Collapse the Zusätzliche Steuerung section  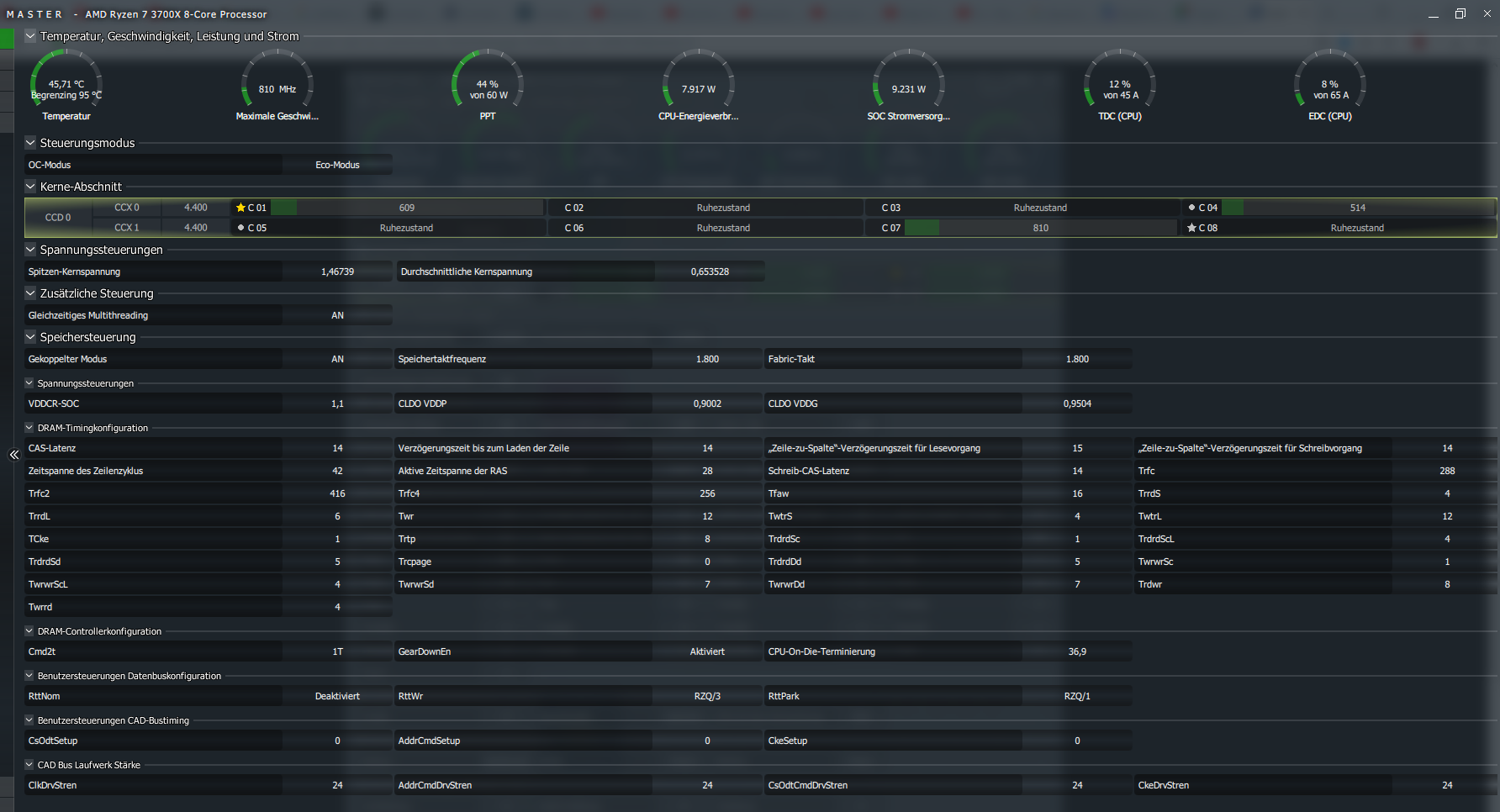click(30, 293)
